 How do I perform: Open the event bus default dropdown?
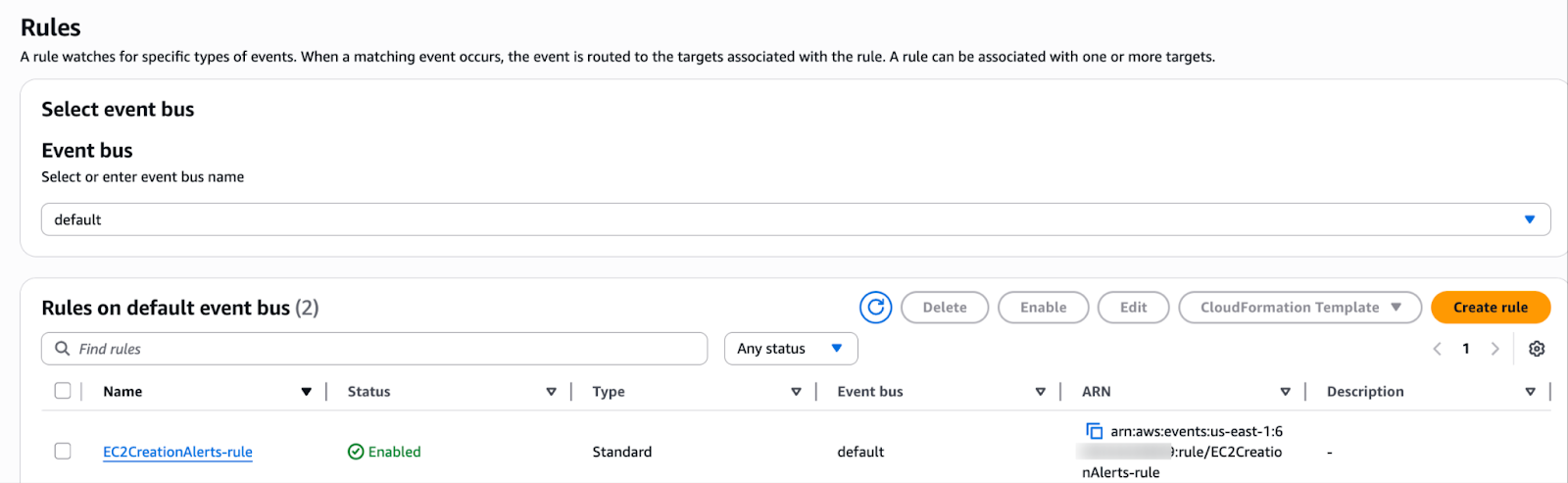(796, 219)
